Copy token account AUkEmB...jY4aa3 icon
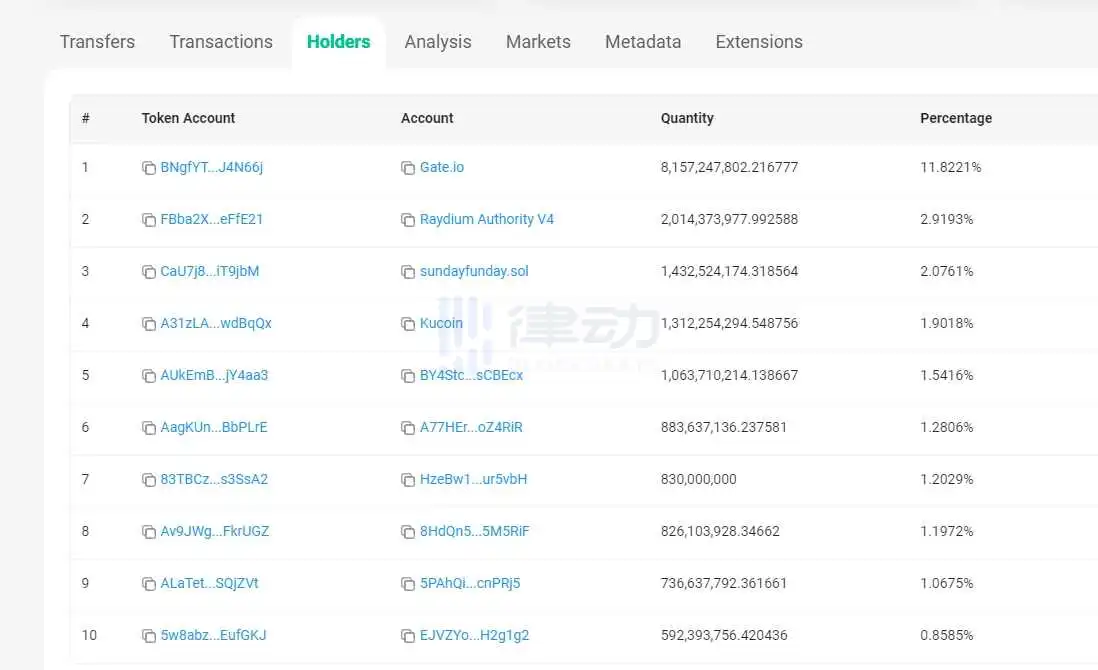1098x670 pixels. [x=148, y=376]
